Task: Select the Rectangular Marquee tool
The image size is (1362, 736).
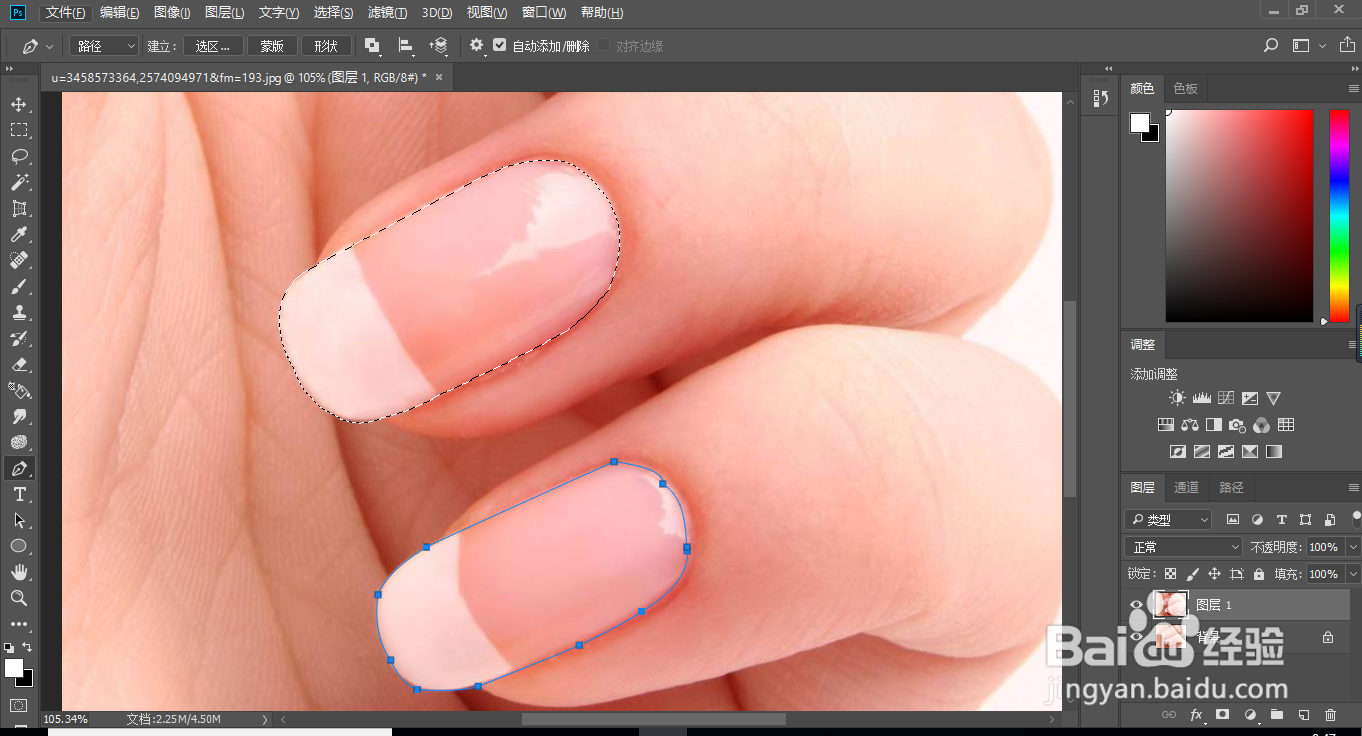Action: pos(19,130)
